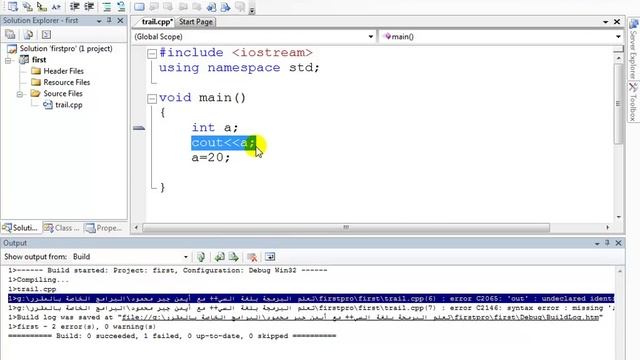Go to next bookmark in document icon
Screen dimensions: 640x360
[226, 7]
